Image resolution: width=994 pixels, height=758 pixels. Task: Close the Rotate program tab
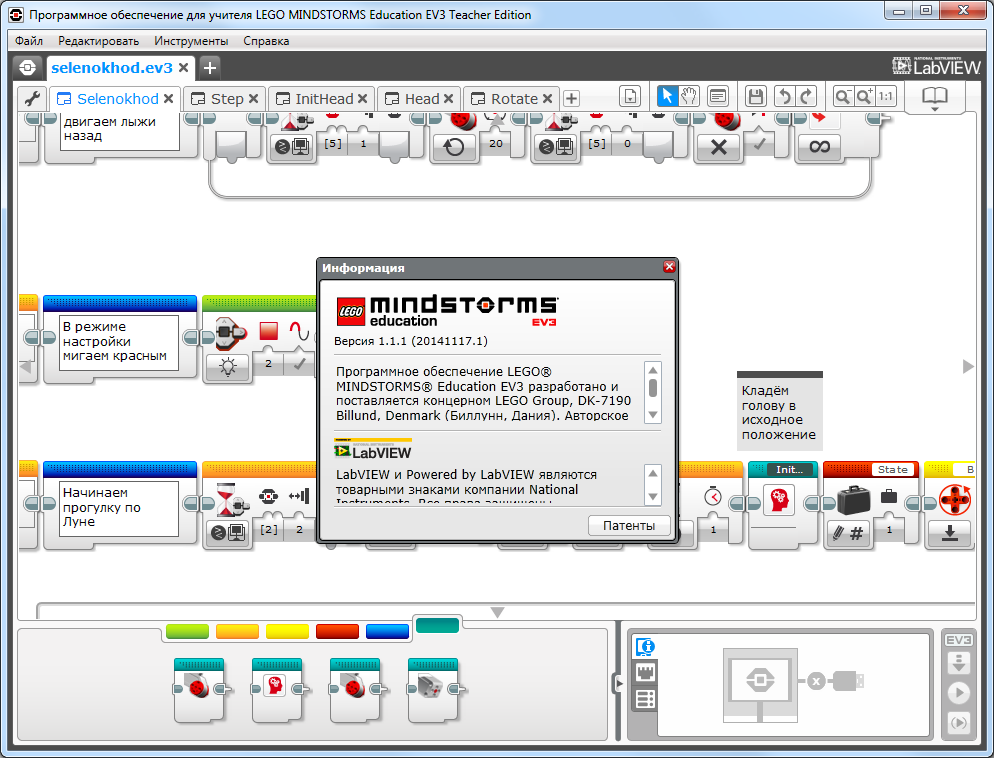(547, 99)
